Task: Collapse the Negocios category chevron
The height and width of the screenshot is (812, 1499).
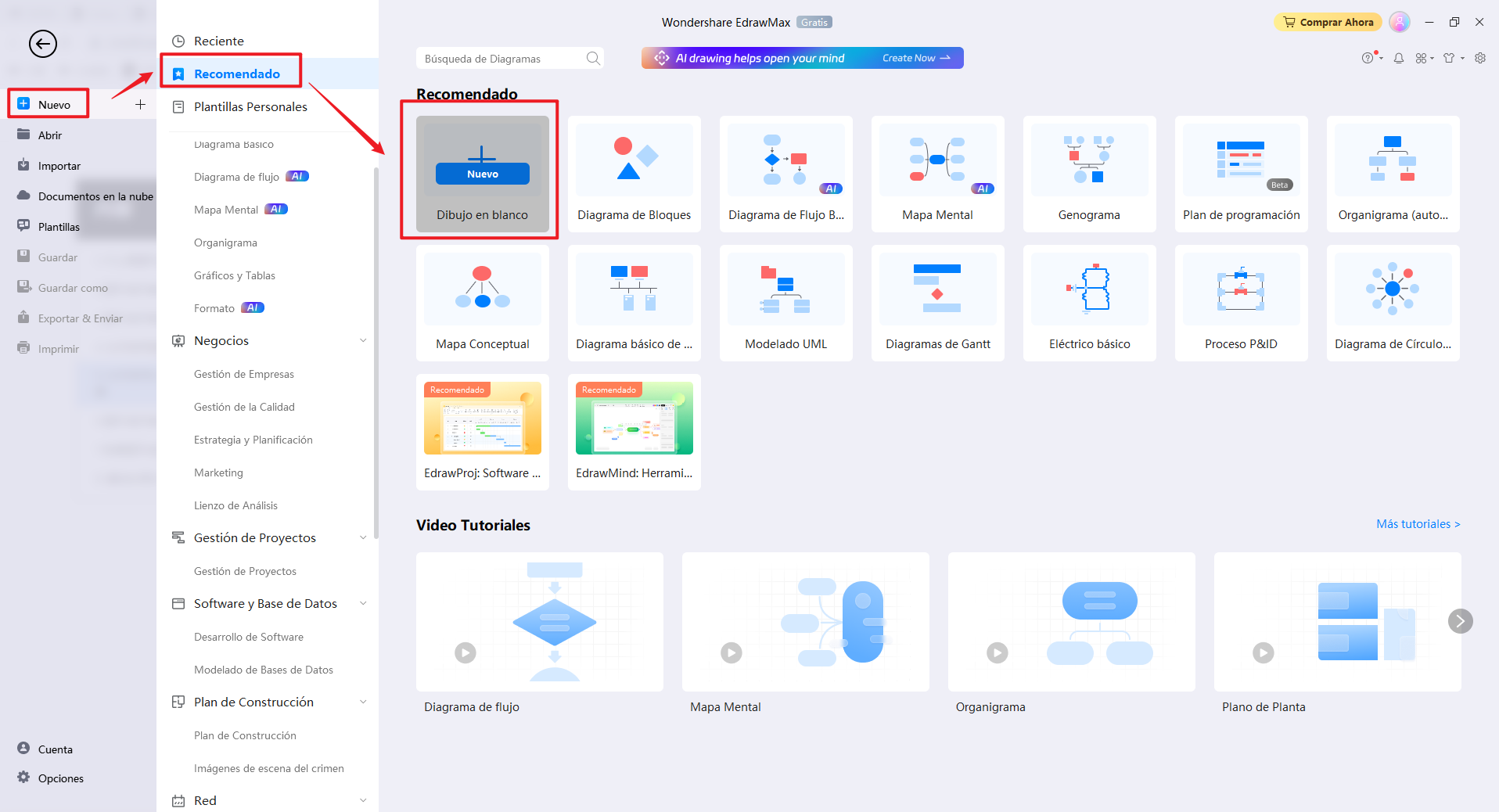Action: click(x=363, y=340)
